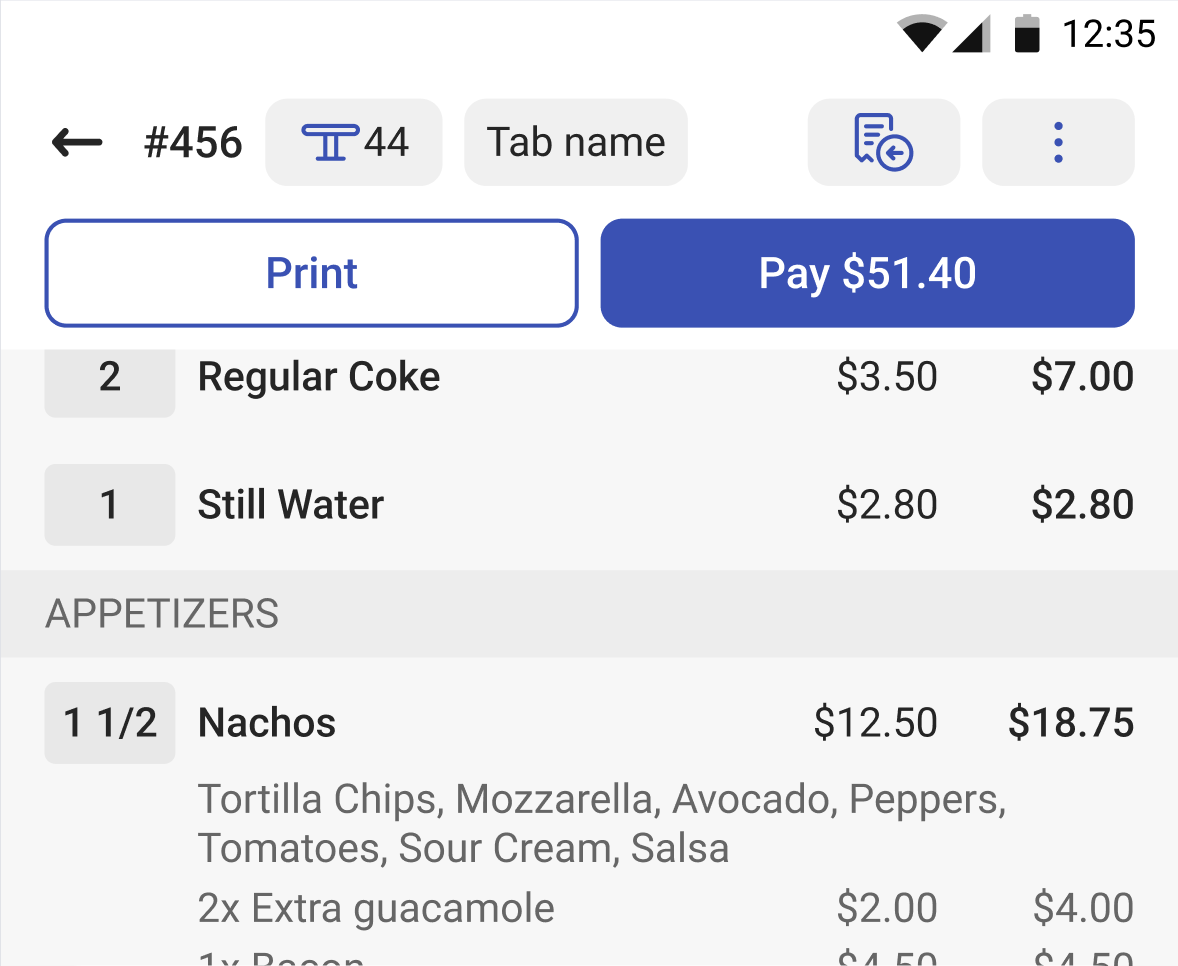The height and width of the screenshot is (966, 1178).
Task: Tap the Wi-Fi status icon
Action: (921, 35)
